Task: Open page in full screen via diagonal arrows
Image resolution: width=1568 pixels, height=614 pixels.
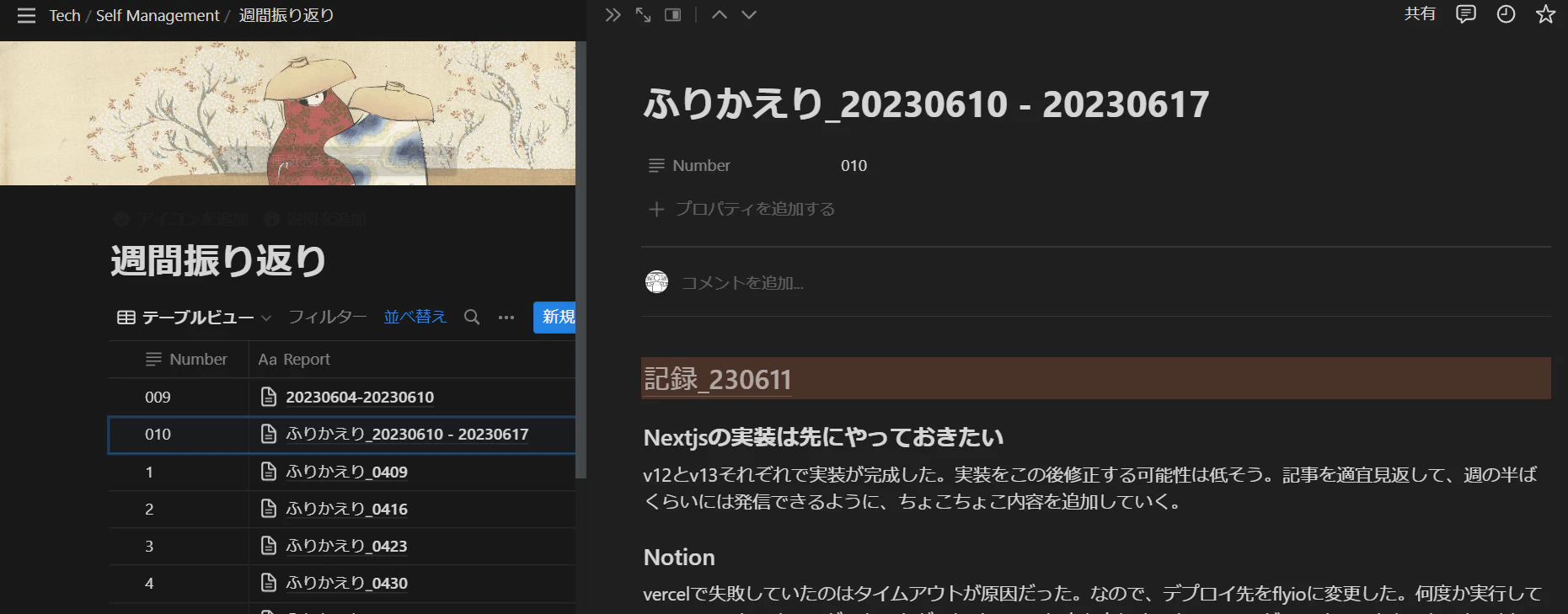Action: tap(643, 15)
